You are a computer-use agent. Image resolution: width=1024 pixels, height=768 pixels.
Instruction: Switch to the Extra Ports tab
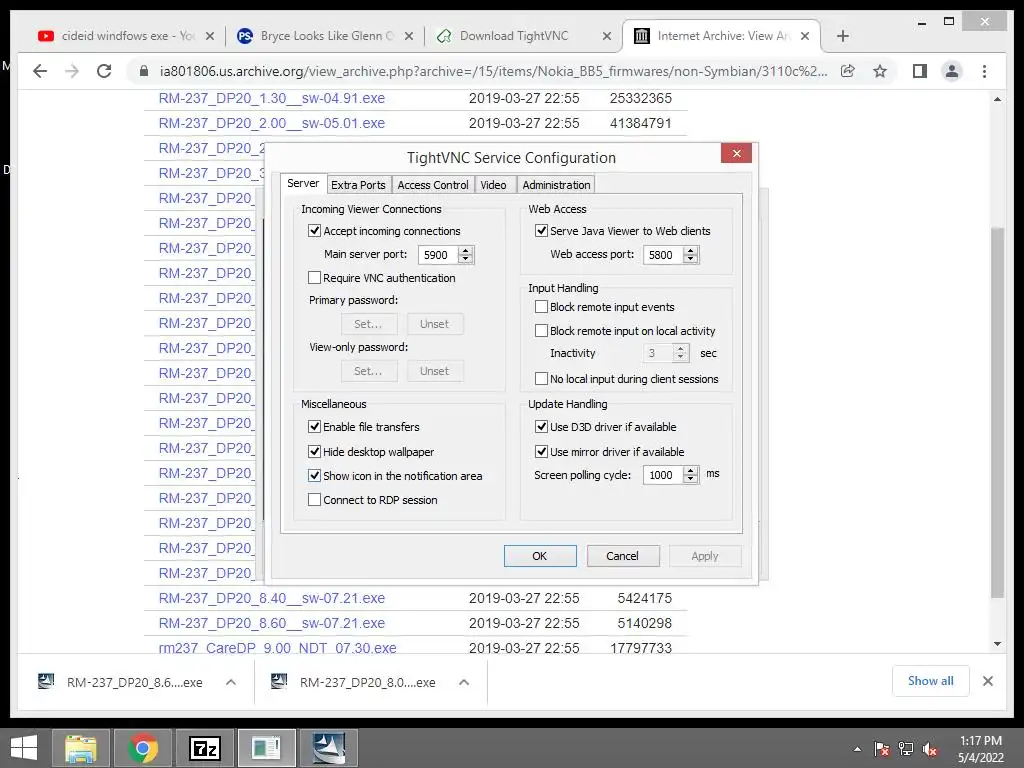pyautogui.click(x=358, y=185)
